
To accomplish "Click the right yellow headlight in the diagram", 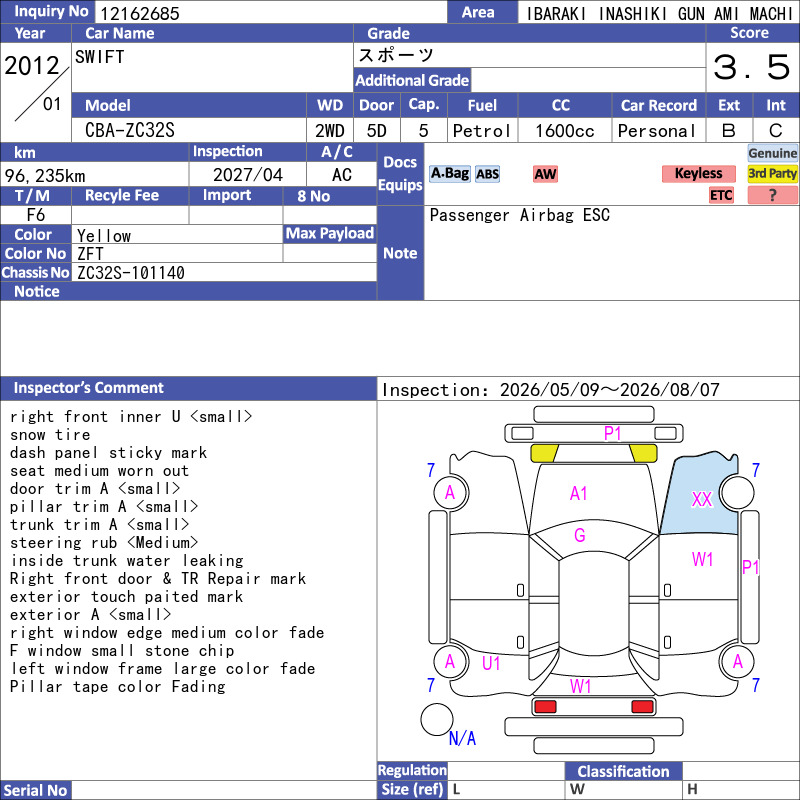I will coord(643,453).
